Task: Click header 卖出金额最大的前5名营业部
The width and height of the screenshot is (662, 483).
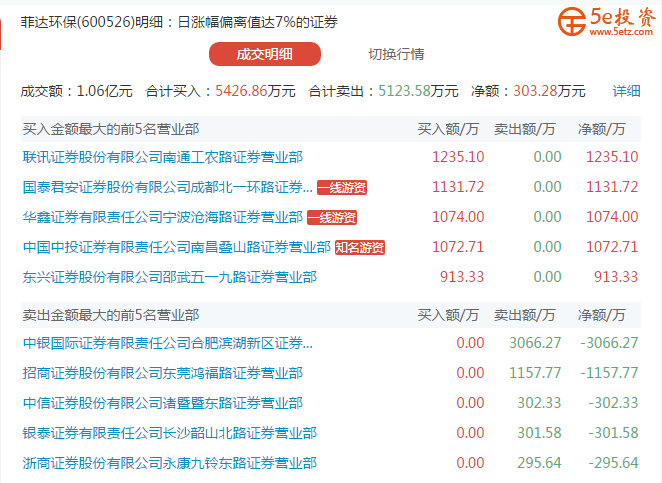Action: click(111, 315)
